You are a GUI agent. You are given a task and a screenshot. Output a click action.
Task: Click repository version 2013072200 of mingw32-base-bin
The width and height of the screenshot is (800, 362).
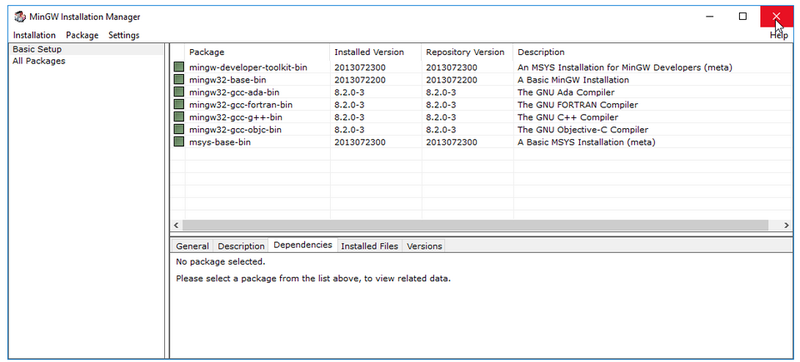[452, 80]
